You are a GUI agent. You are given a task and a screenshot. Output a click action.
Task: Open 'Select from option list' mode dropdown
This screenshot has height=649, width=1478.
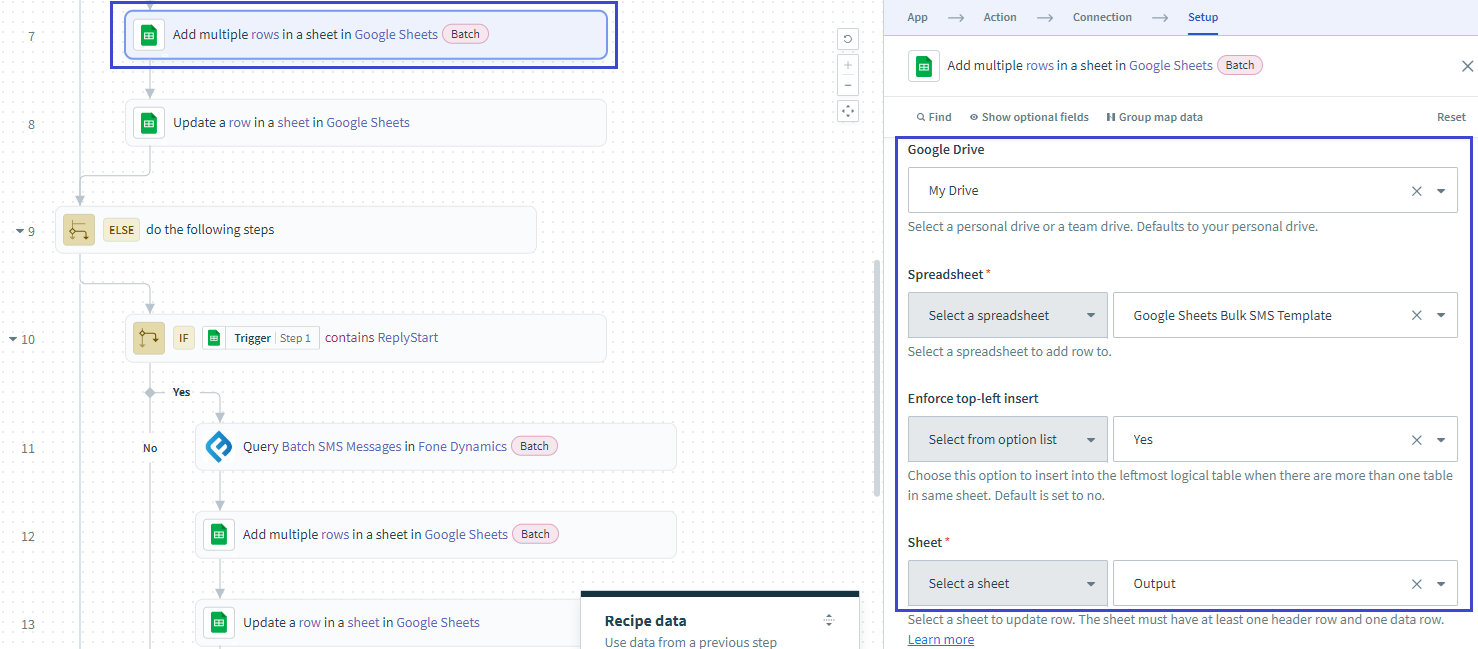1007,440
